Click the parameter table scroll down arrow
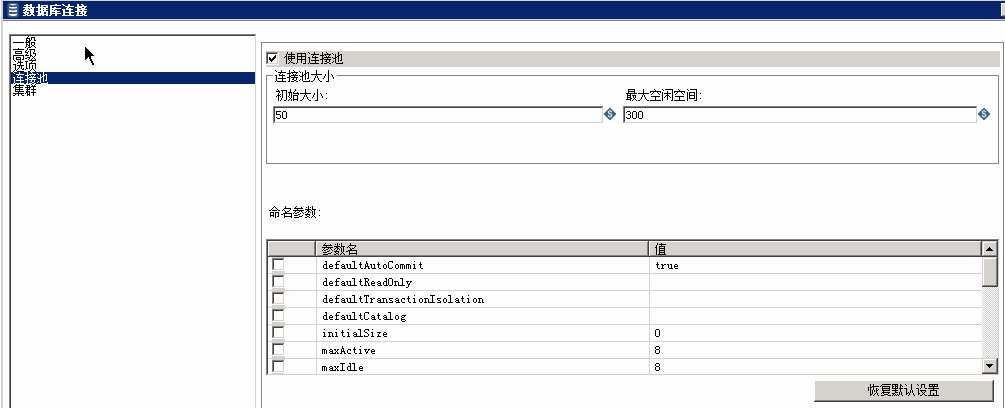Viewport: 1005px width, 408px height. [x=990, y=366]
